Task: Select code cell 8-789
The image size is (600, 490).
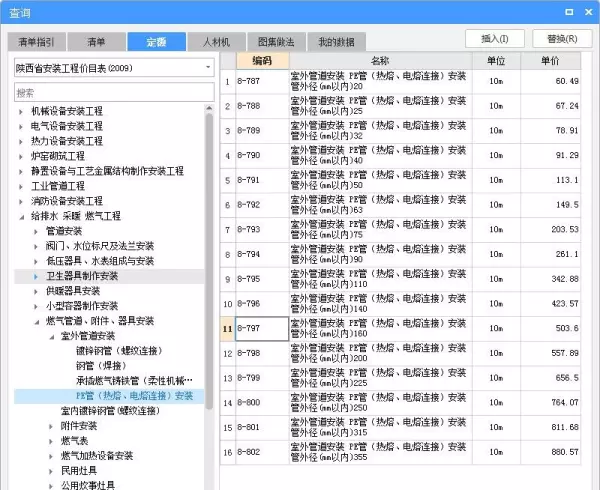Action: (262, 131)
